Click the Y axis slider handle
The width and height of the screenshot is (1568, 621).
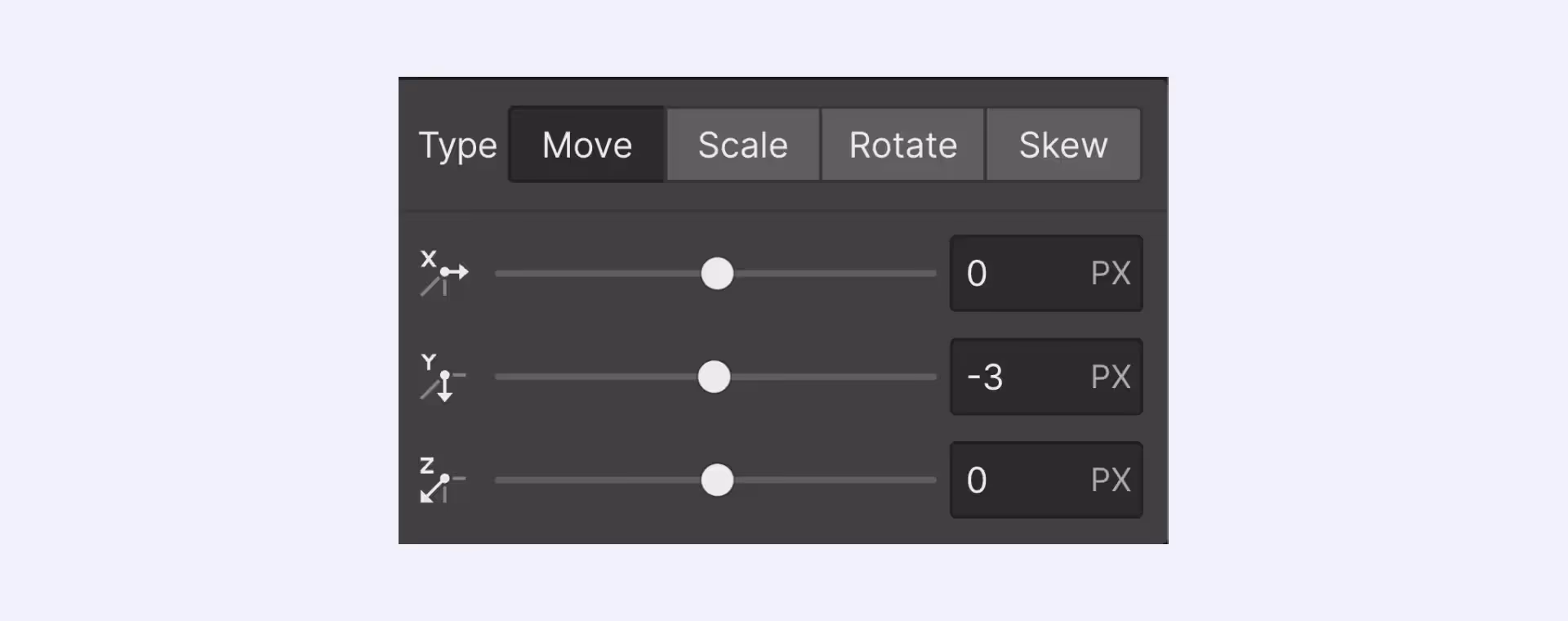tap(714, 377)
